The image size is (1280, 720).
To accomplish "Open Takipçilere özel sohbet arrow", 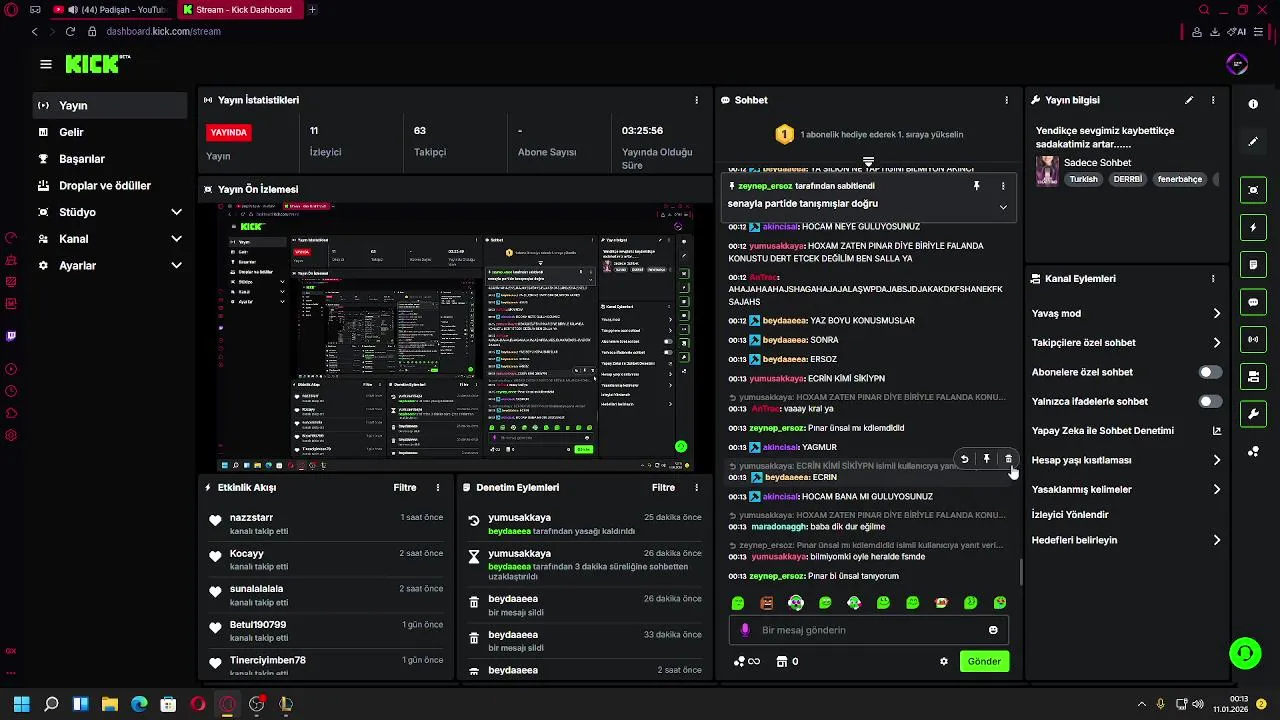I will tap(1216, 343).
